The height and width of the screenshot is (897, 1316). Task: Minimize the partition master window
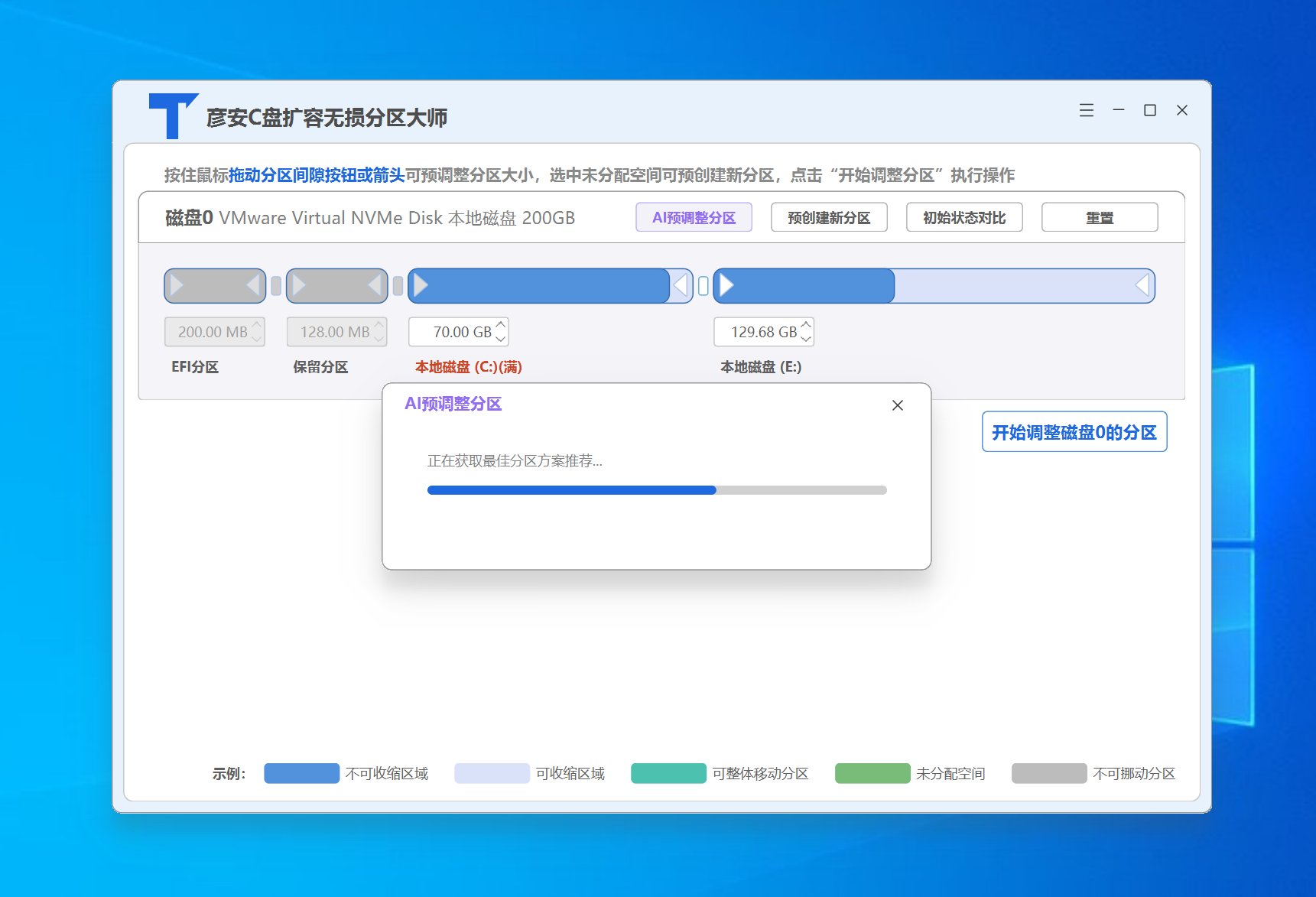click(x=1119, y=110)
